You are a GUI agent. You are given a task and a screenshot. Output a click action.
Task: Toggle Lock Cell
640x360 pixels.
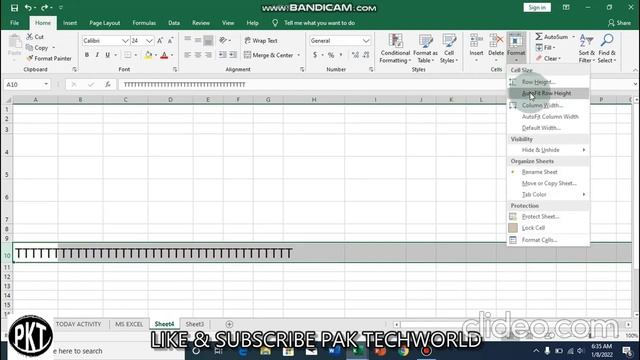point(548,228)
